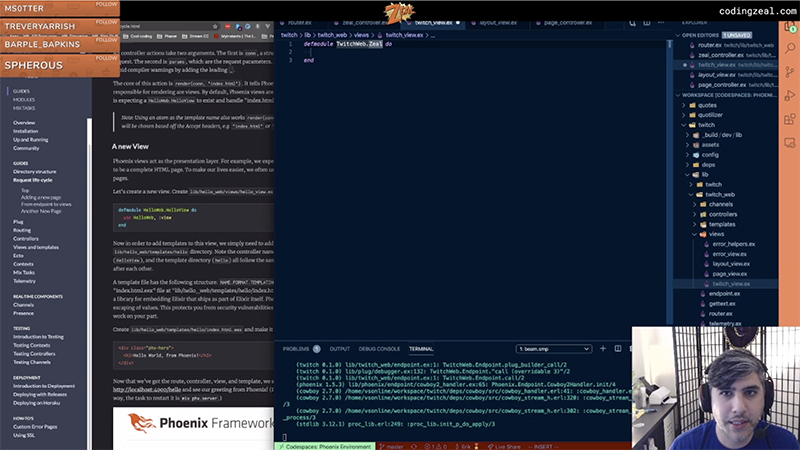Open Deploying on Heroku docs link
Screen dimensions: 800x450
point(36,403)
